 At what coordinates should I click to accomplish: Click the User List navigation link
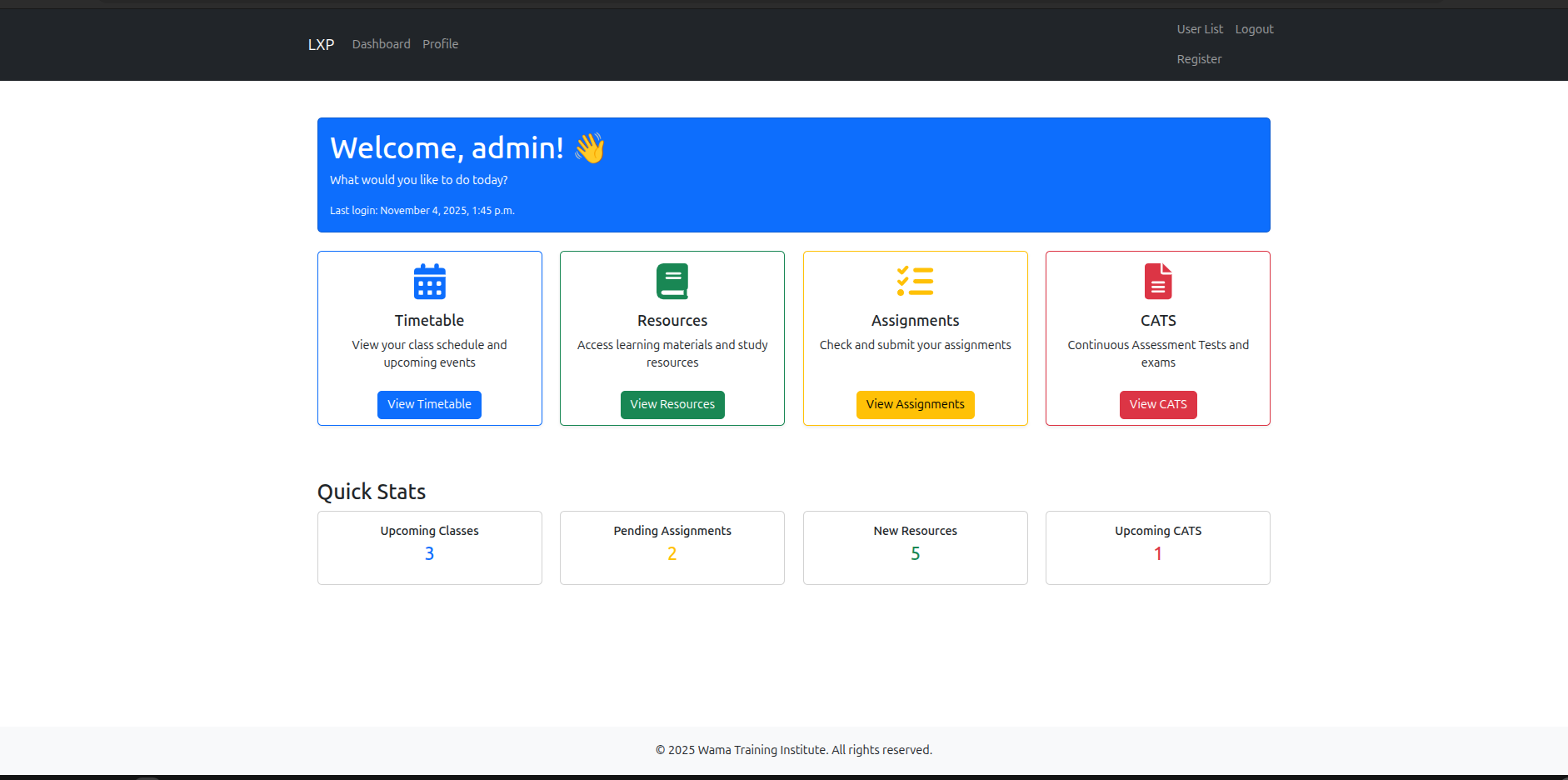tap(1200, 28)
